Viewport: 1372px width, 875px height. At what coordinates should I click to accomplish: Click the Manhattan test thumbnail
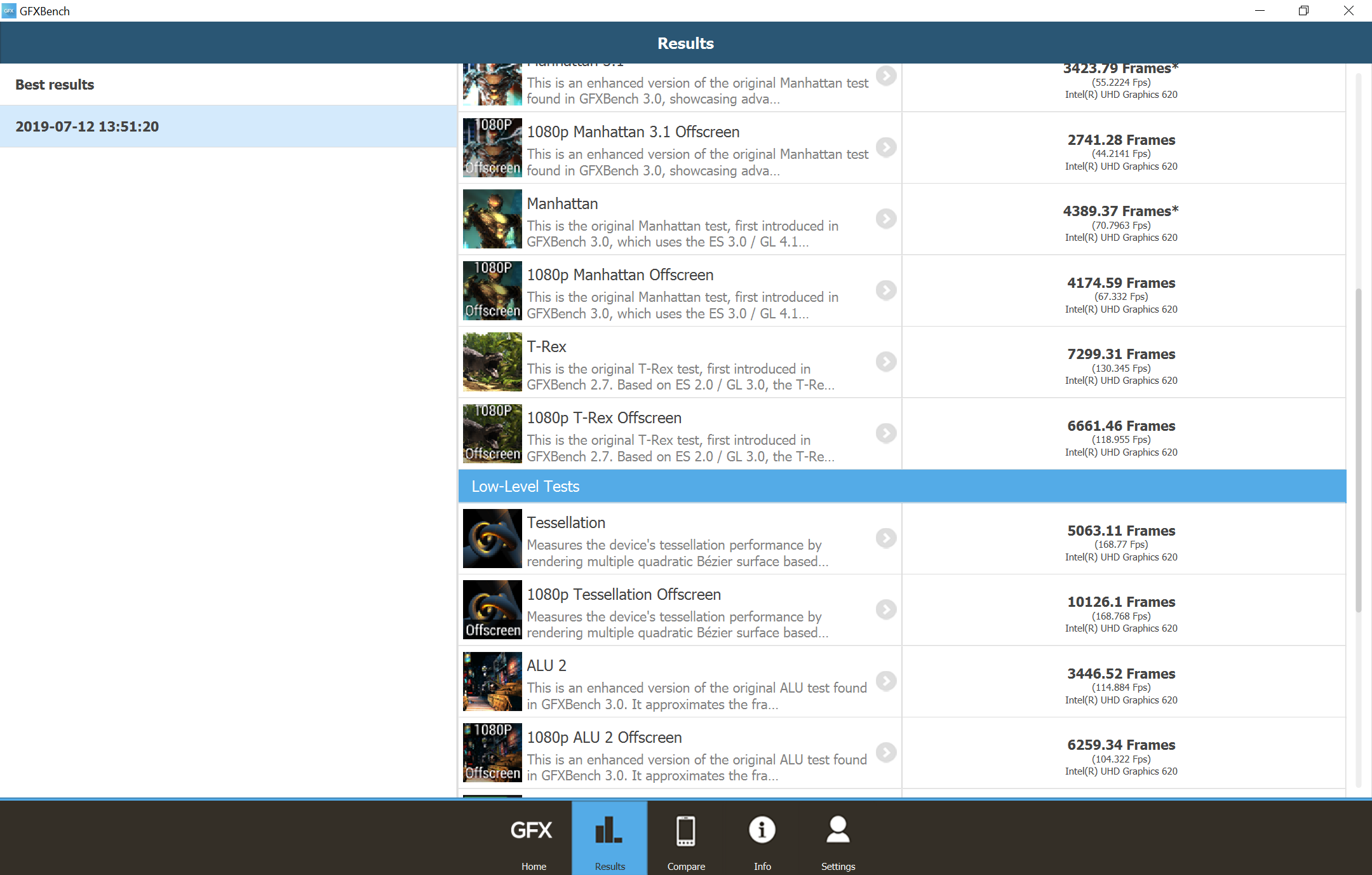tap(492, 219)
